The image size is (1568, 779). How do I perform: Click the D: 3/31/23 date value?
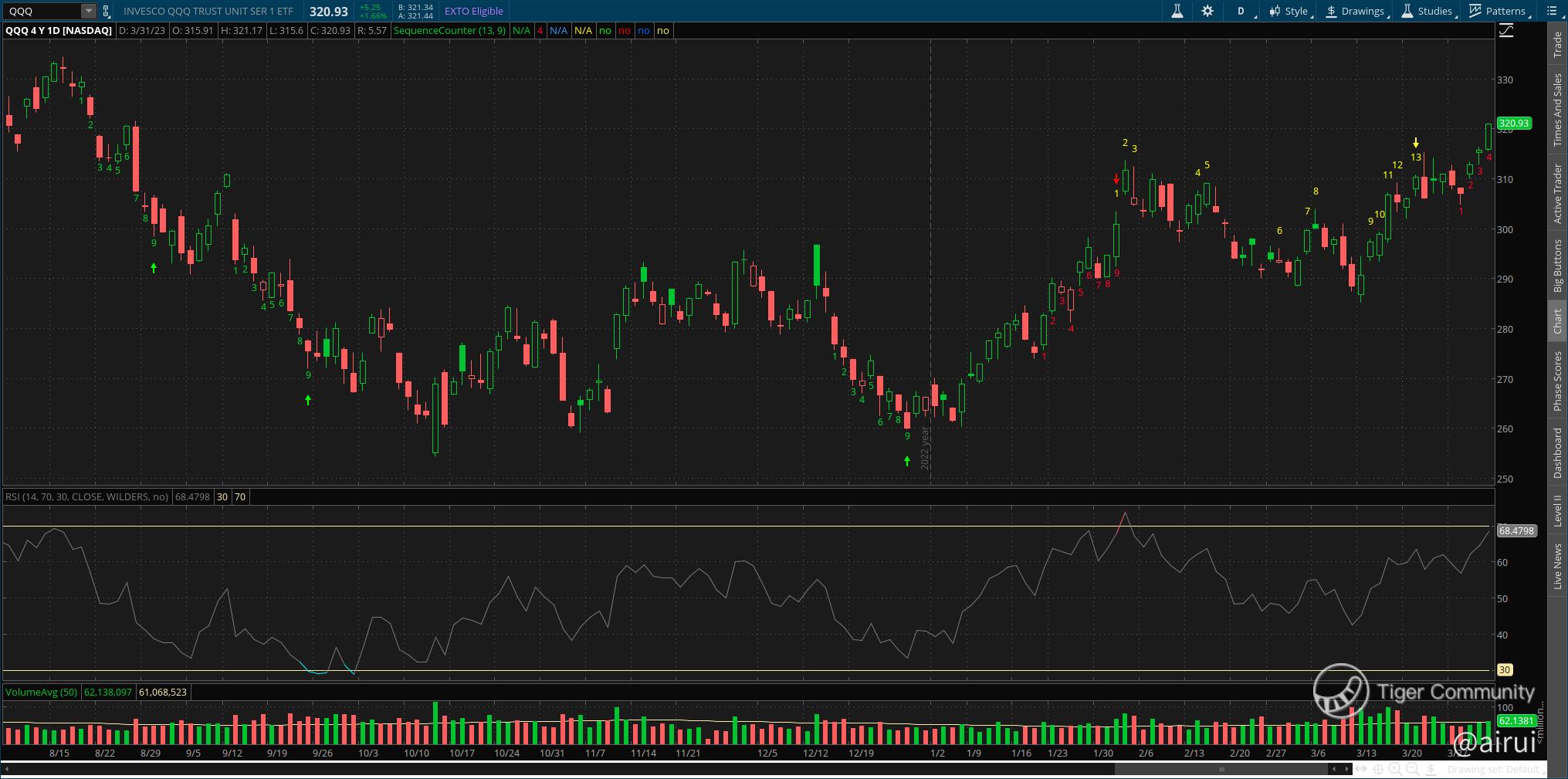pos(142,30)
